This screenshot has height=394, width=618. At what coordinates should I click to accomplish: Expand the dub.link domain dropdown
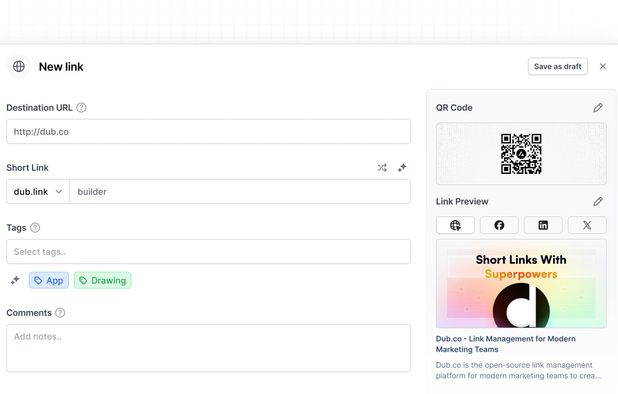[38, 192]
